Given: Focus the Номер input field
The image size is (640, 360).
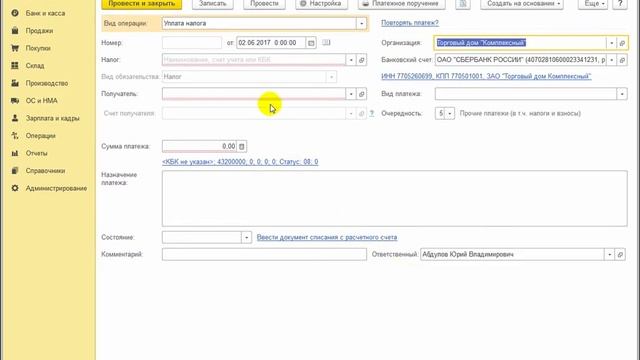Looking at the screenshot, I should click(192, 43).
